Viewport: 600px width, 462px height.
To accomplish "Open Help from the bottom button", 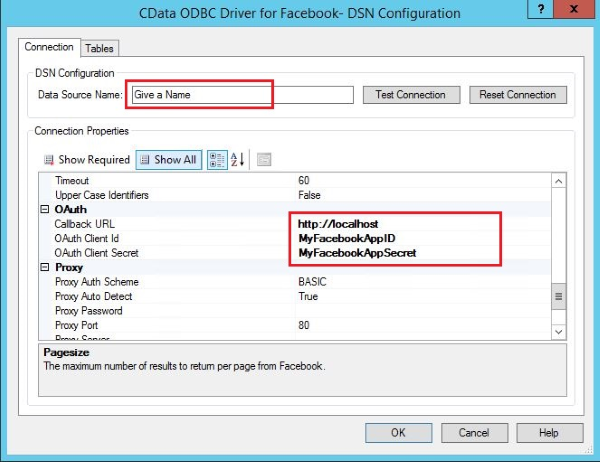I will click(x=548, y=433).
